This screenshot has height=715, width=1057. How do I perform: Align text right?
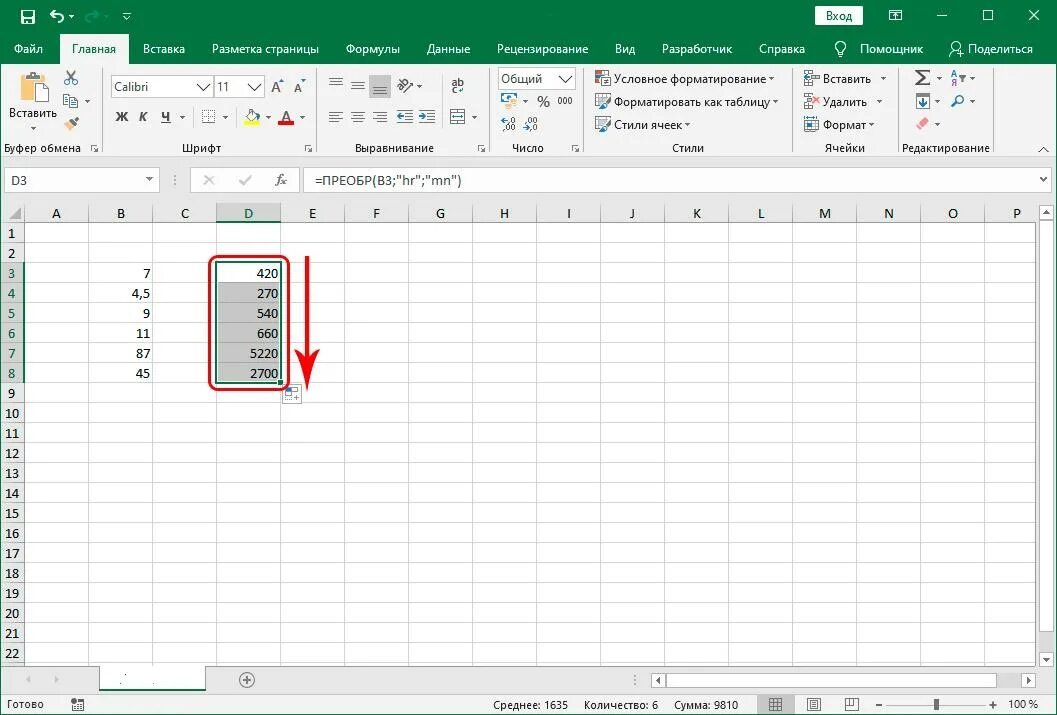tap(380, 117)
